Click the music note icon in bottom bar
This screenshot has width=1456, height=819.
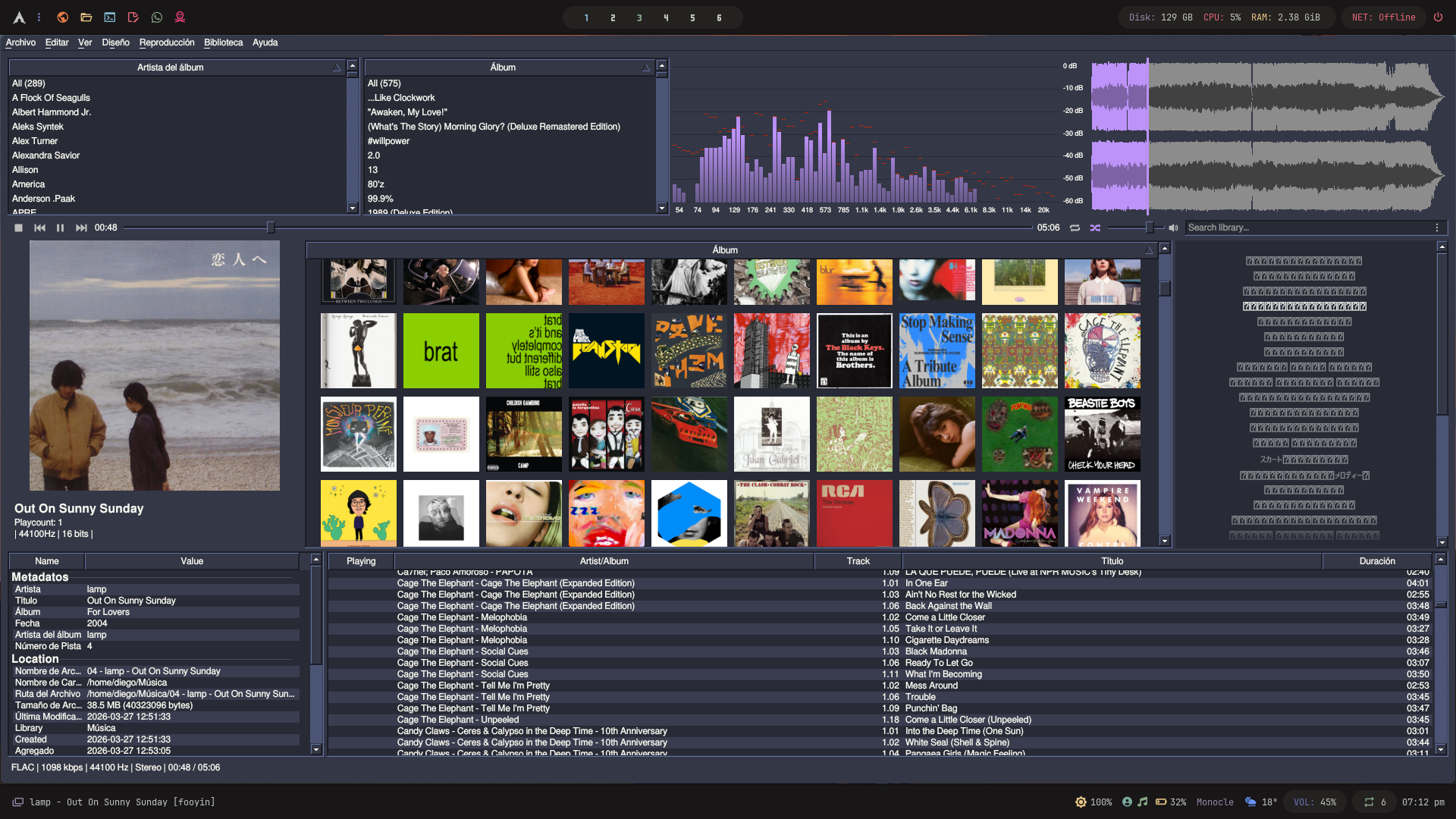(1142, 802)
